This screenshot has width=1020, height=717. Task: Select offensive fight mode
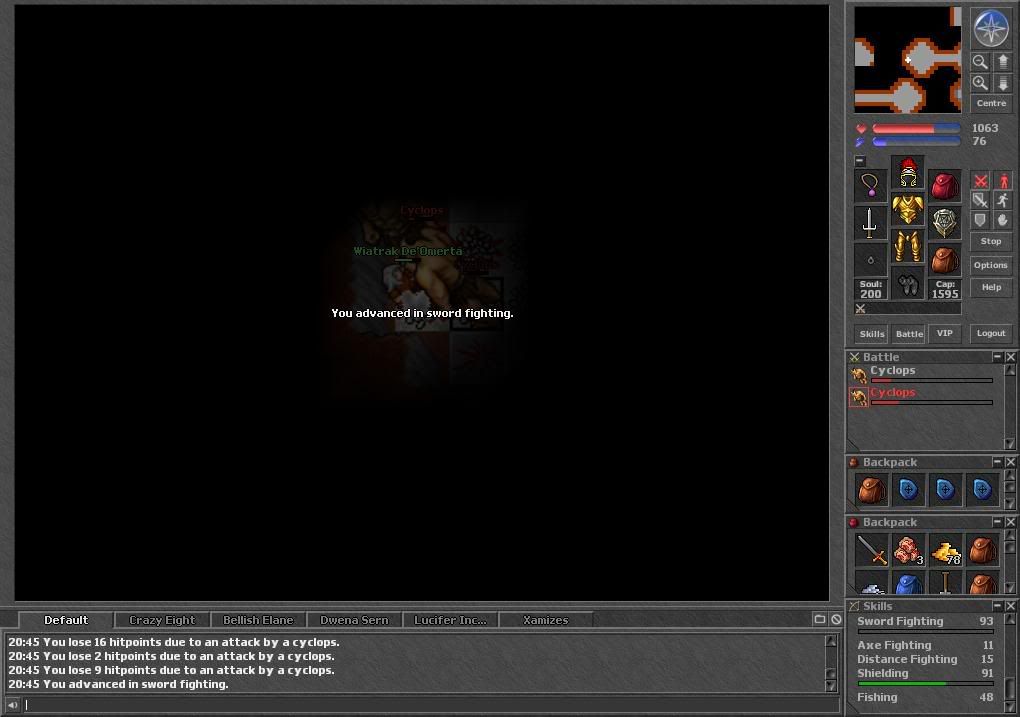click(980, 181)
